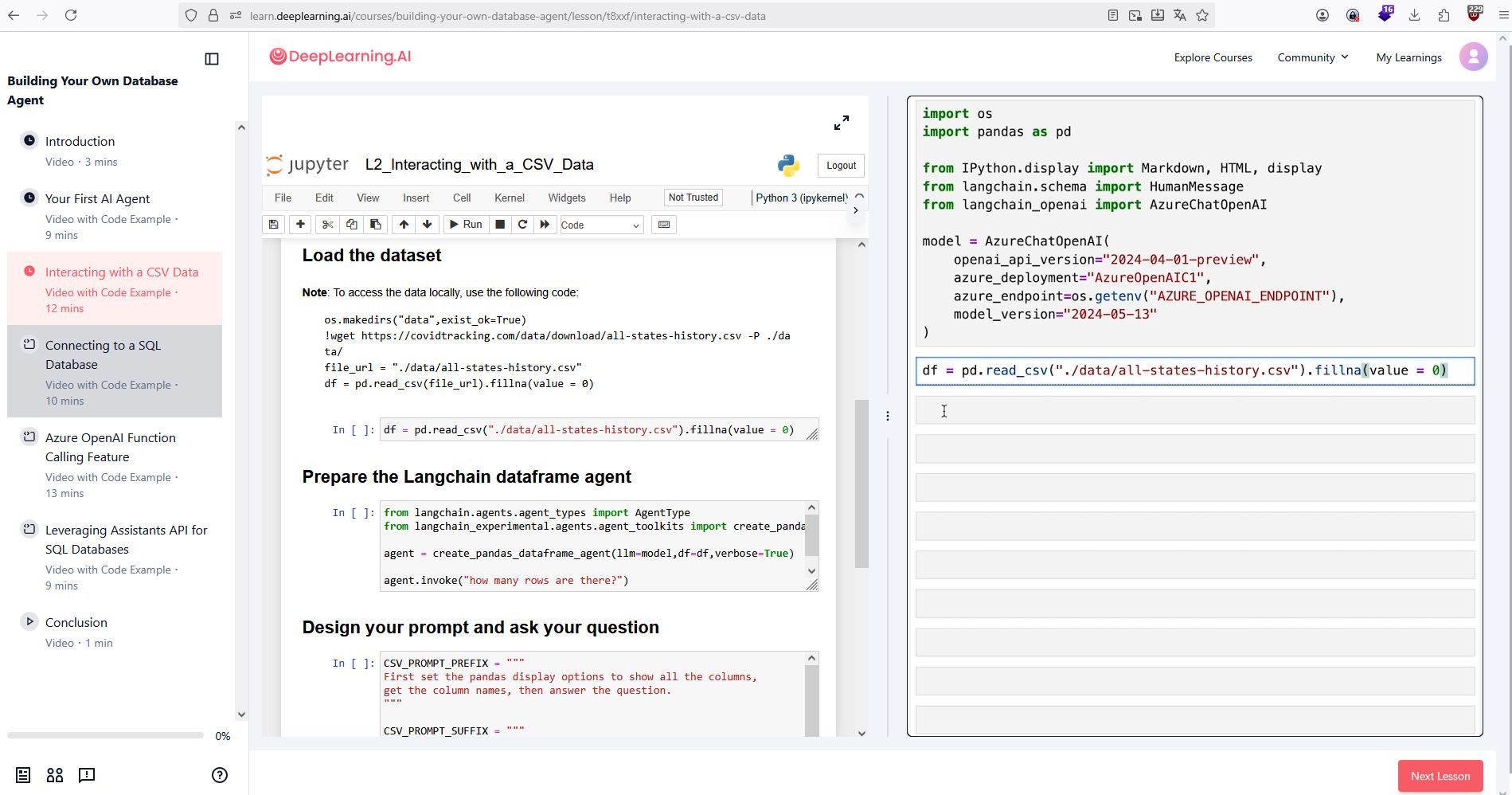Restart the kernel with the circular arrow icon
Viewport: 1512px width, 795px height.
(522, 225)
